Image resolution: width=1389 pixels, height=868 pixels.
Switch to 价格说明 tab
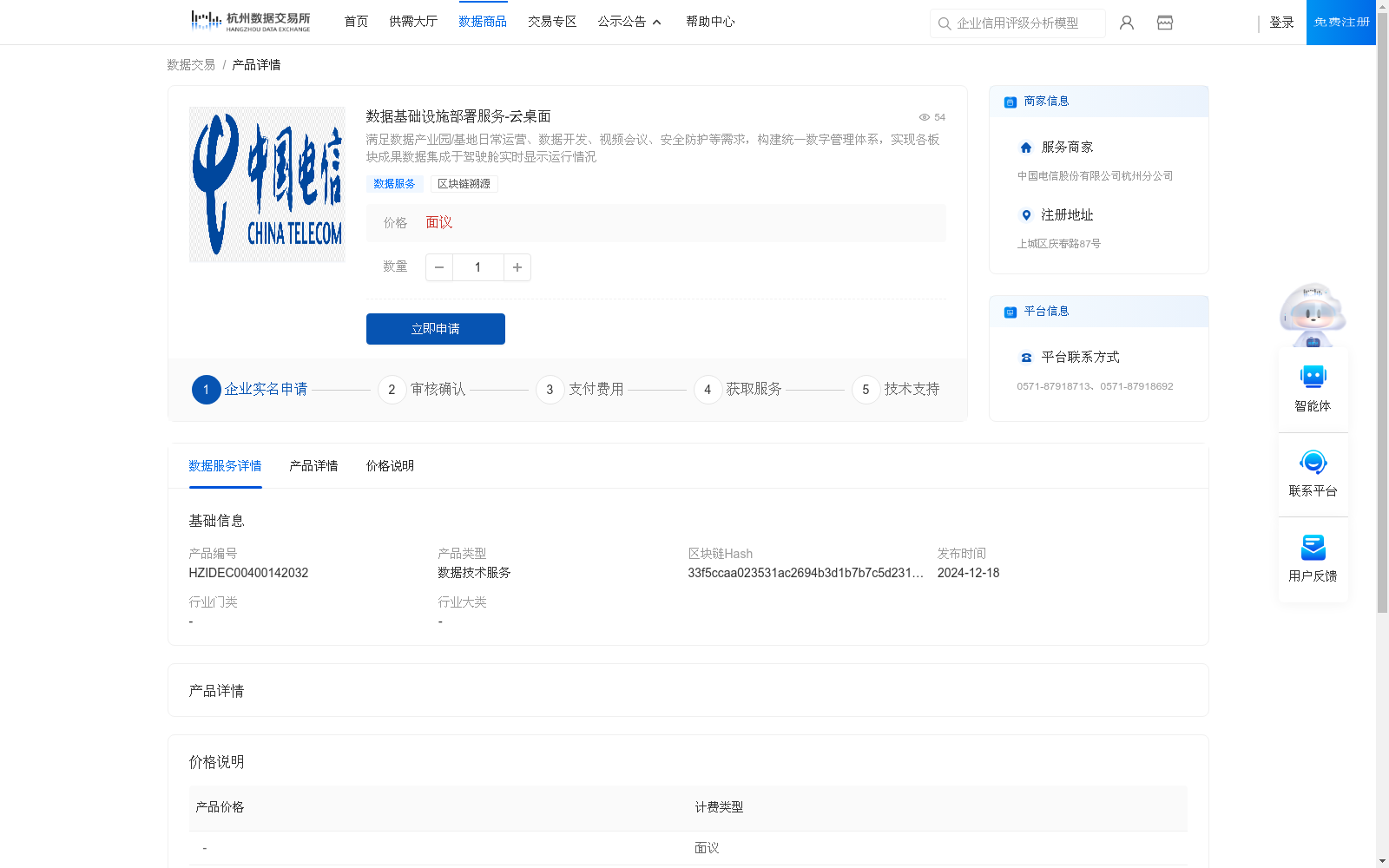(390, 466)
